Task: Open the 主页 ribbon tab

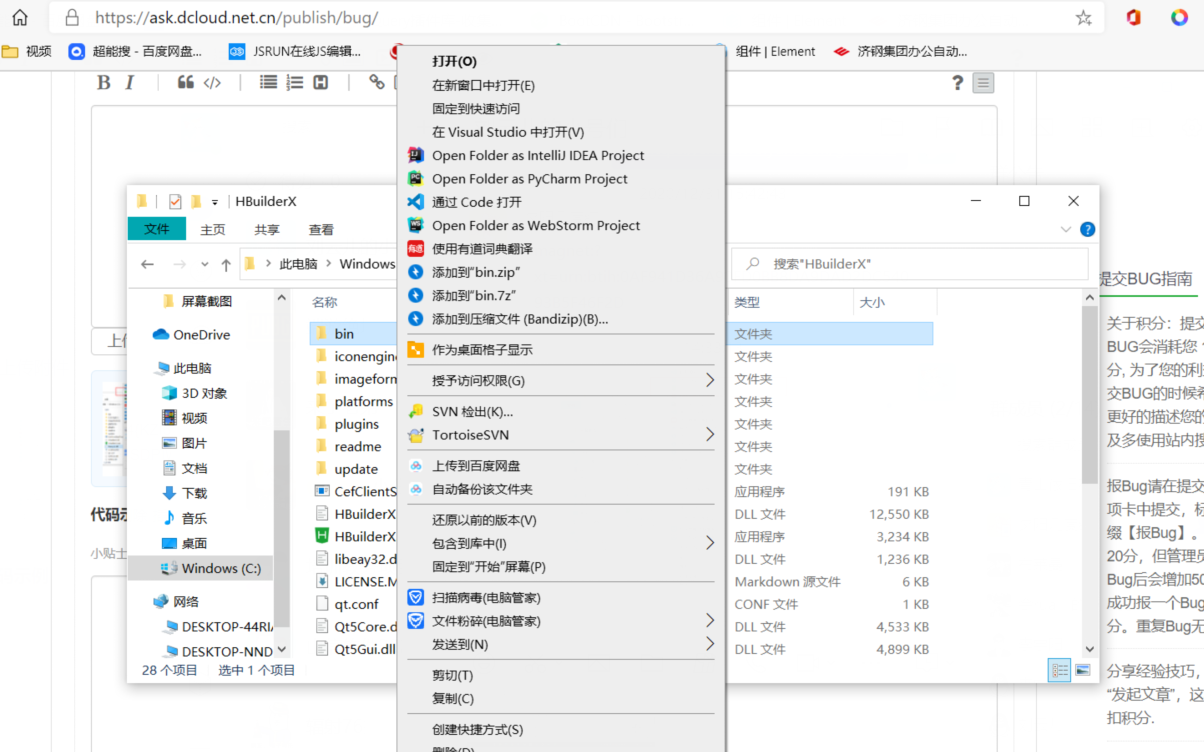Action: pyautogui.click(x=213, y=229)
